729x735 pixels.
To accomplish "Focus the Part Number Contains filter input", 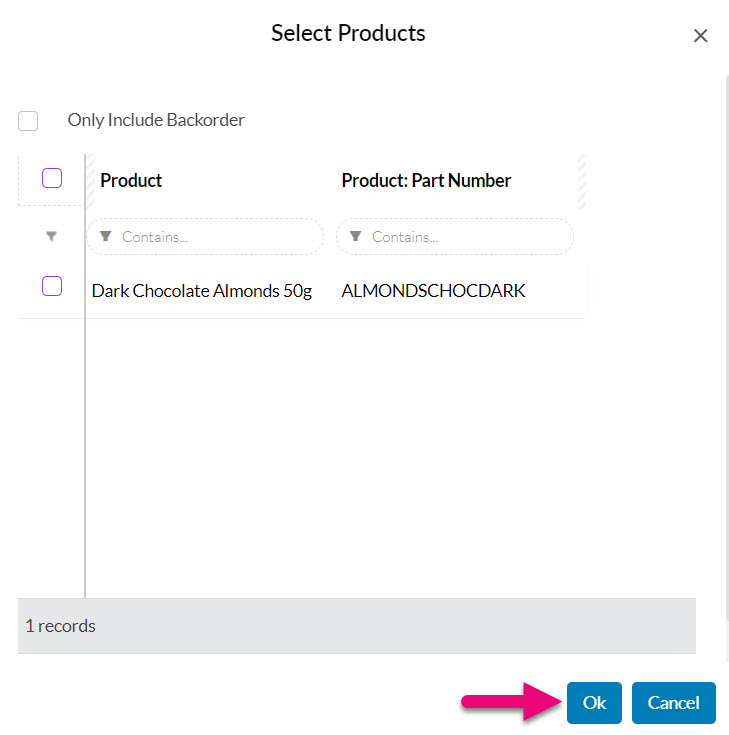I will click(x=455, y=237).
